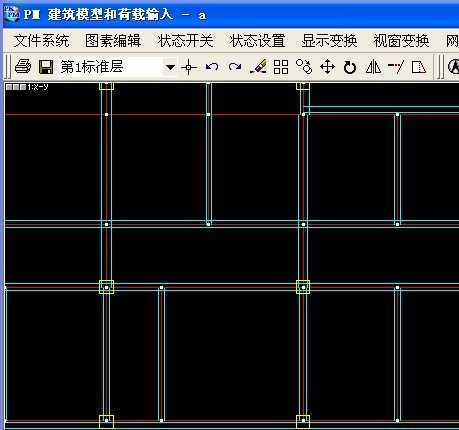The width and height of the screenshot is (459, 430).
Task: Open the 图素编辑 menu
Action: click(x=113, y=41)
